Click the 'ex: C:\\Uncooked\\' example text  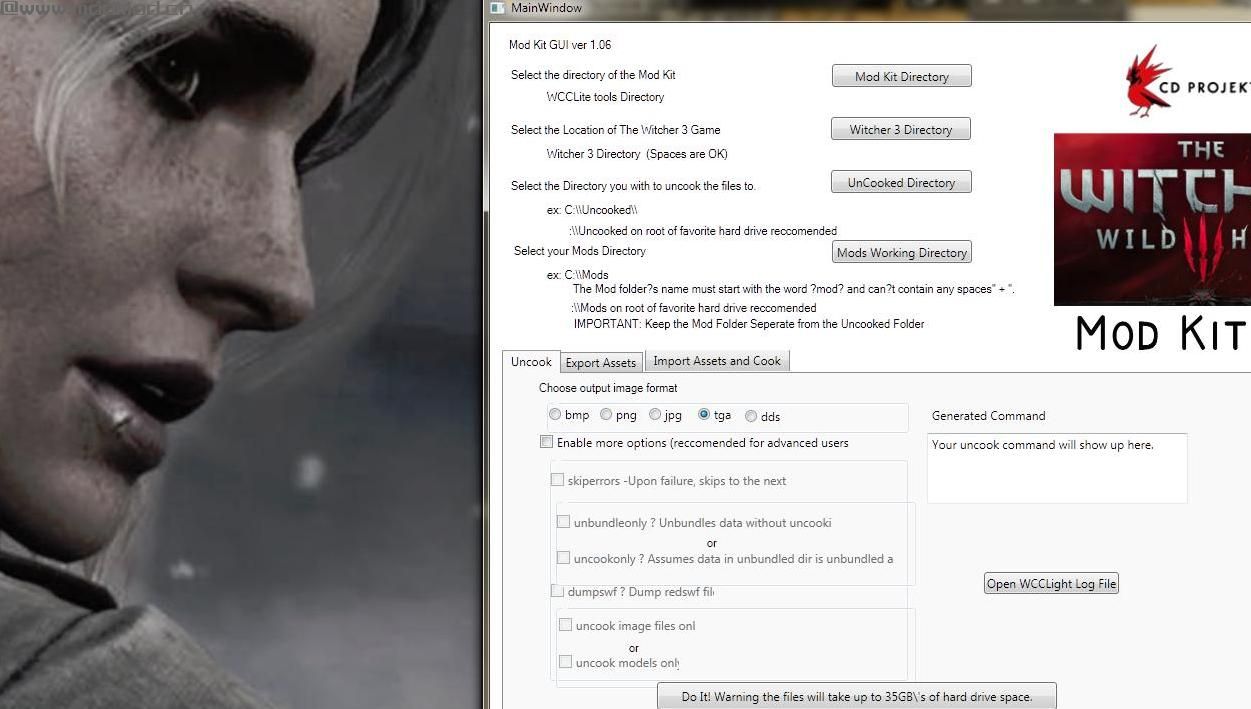[592, 210]
